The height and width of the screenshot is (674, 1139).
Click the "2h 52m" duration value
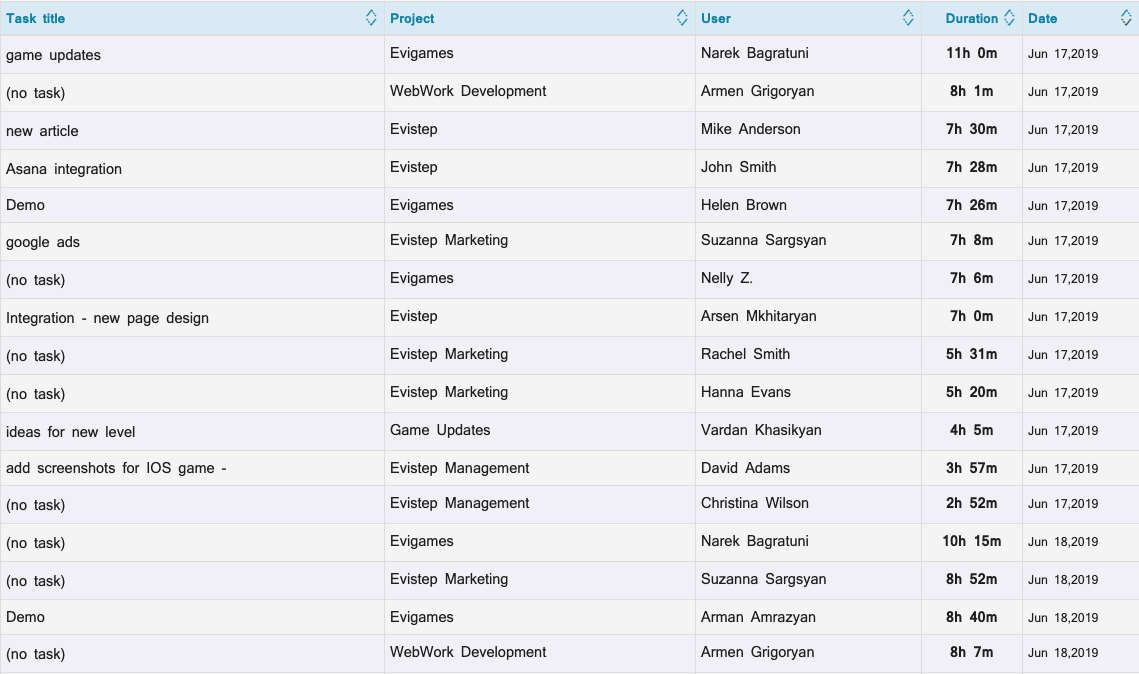point(972,503)
